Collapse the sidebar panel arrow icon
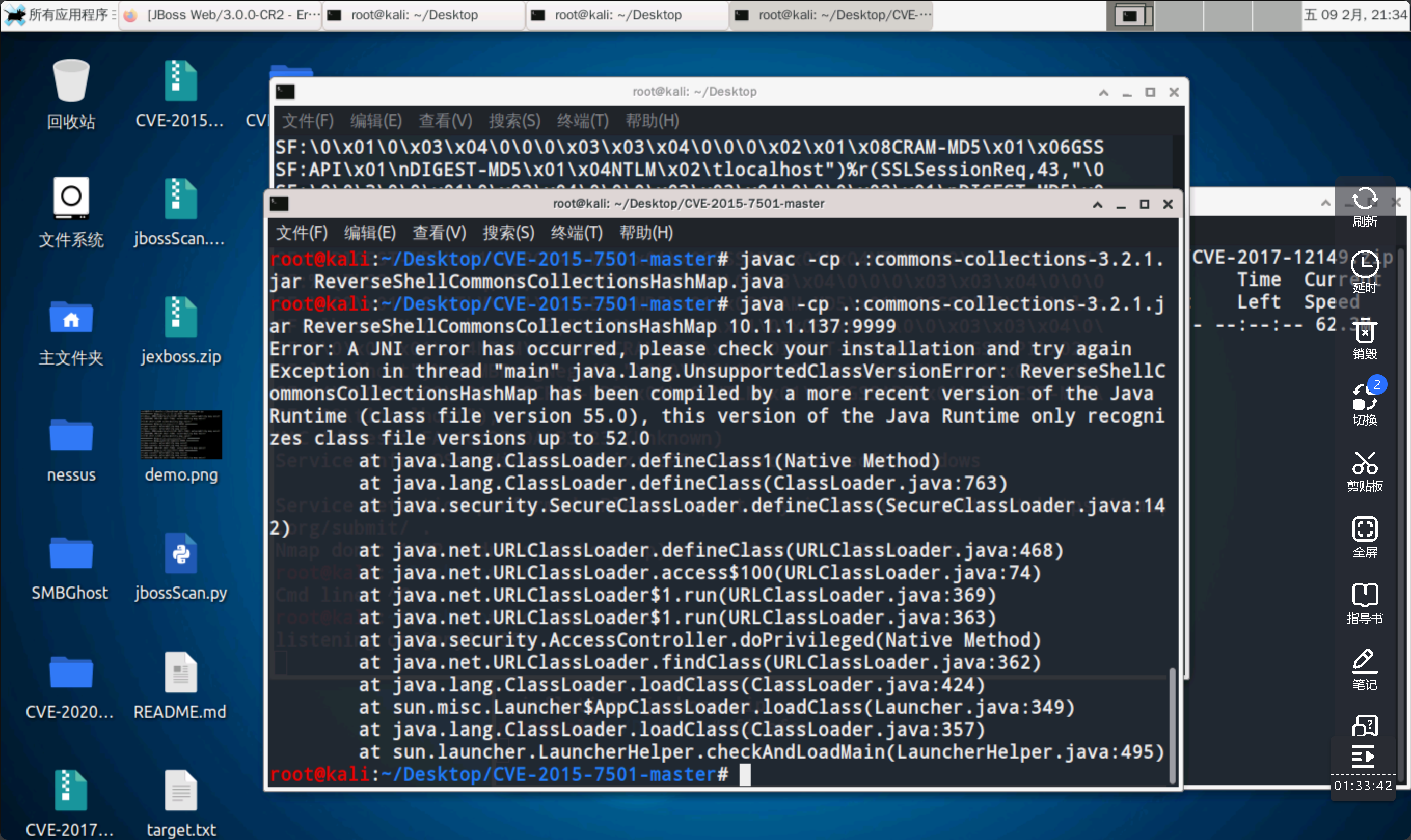This screenshot has height=840, width=1411. click(x=1362, y=756)
